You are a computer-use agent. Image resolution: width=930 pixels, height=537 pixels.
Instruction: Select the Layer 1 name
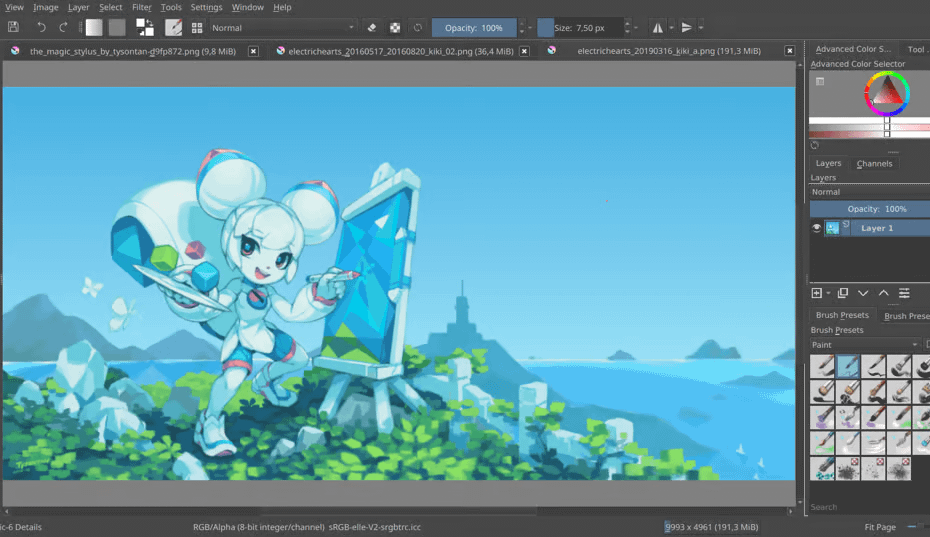877,228
